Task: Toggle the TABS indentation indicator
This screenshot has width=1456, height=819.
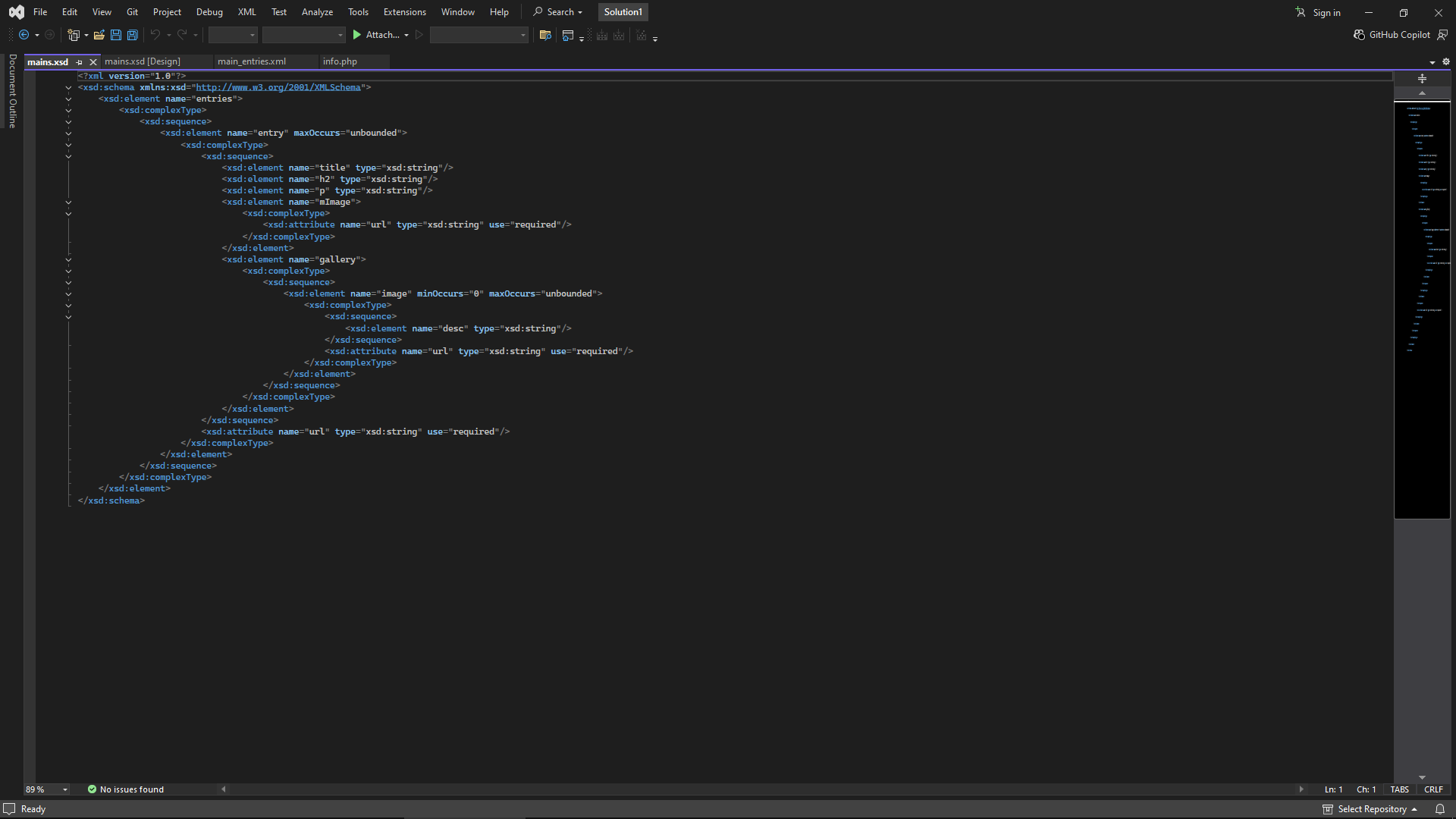Action: point(1399,789)
